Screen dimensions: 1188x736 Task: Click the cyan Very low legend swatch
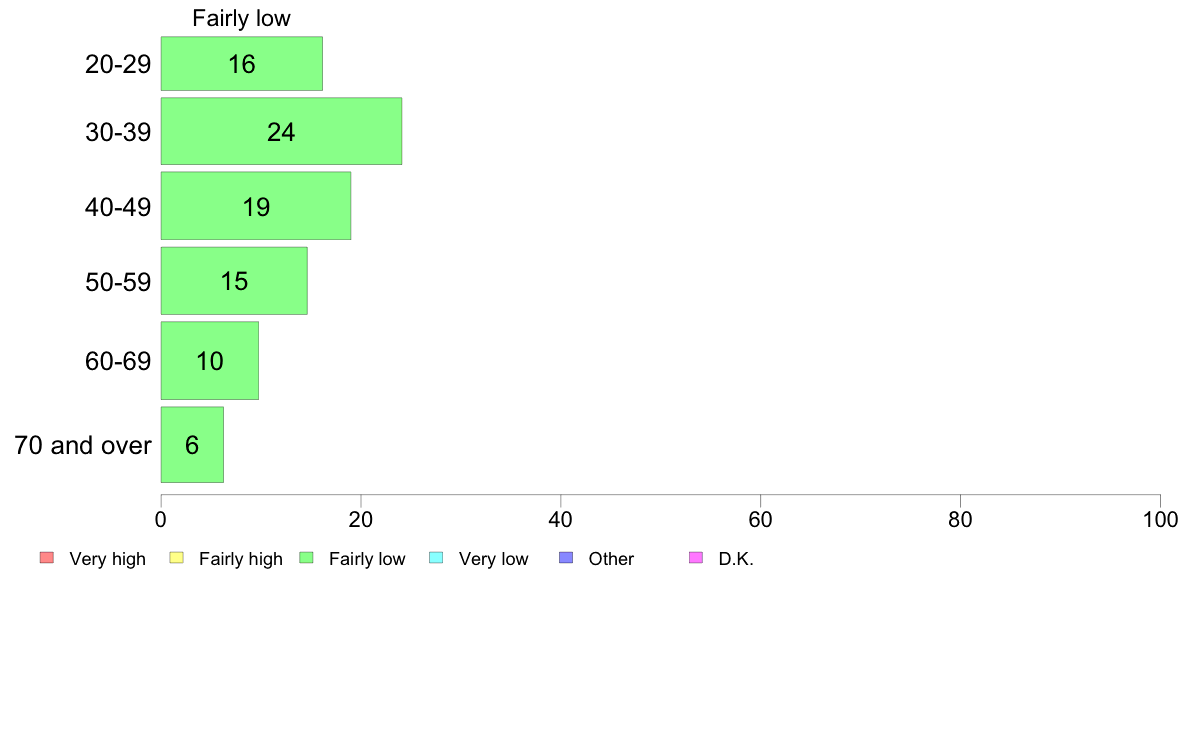(x=436, y=558)
